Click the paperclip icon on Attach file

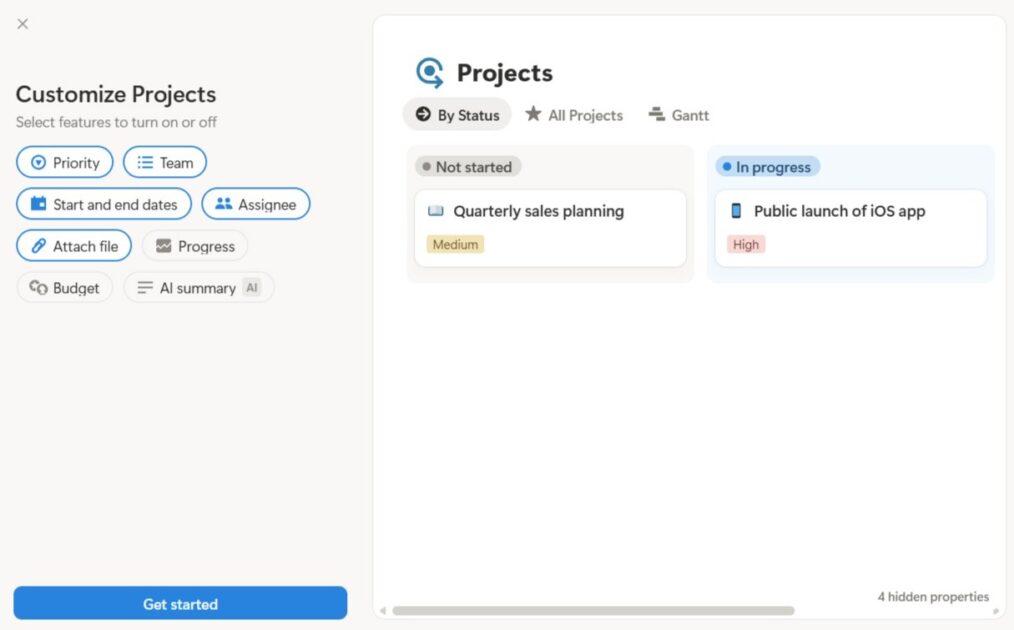pos(38,245)
